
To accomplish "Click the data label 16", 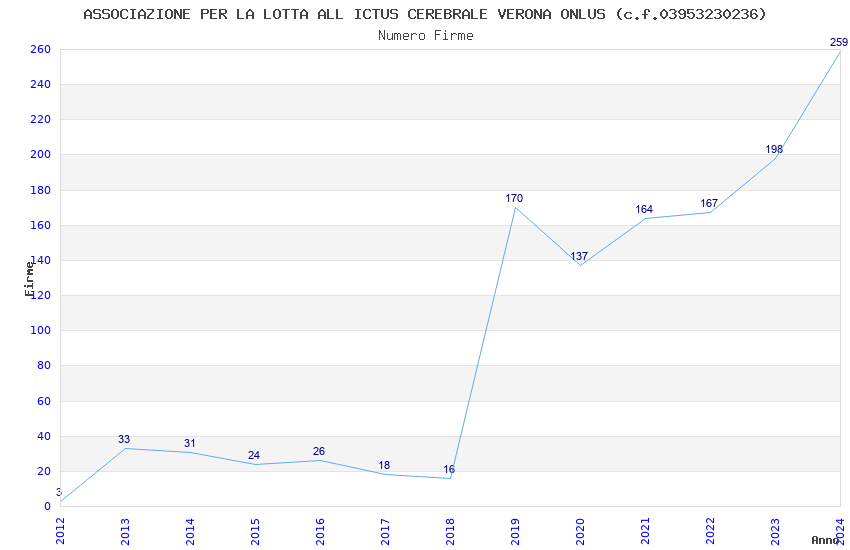I will pyautogui.click(x=449, y=469).
